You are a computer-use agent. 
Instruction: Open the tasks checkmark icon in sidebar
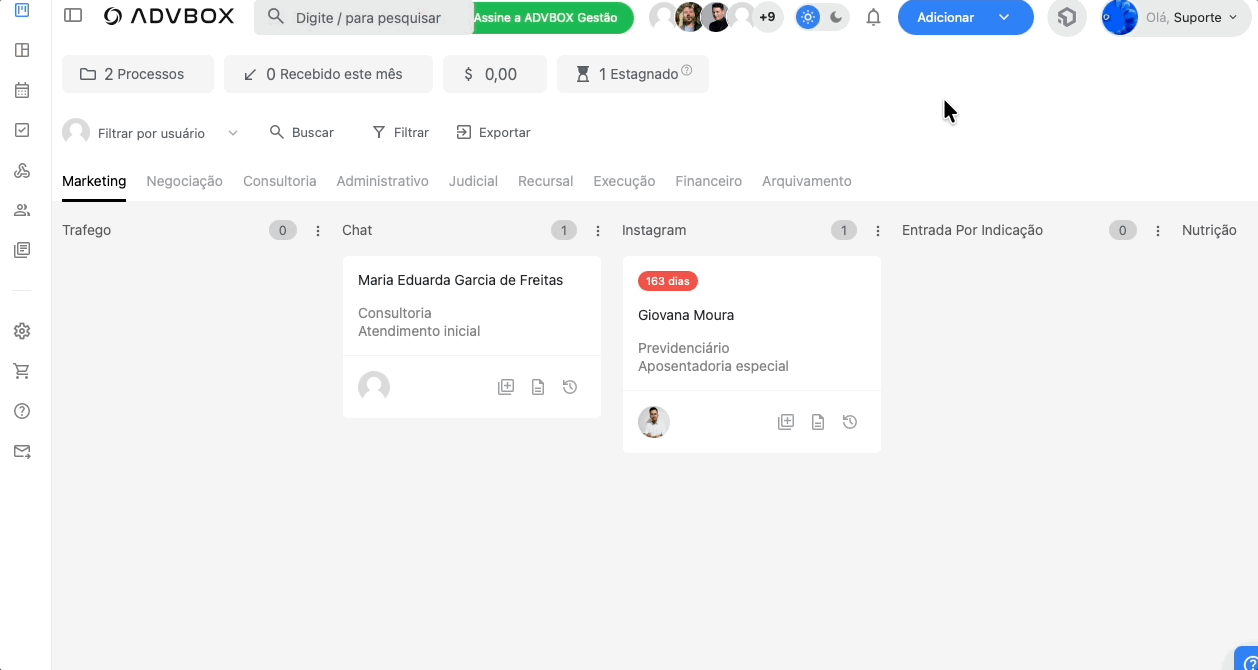coord(22,130)
